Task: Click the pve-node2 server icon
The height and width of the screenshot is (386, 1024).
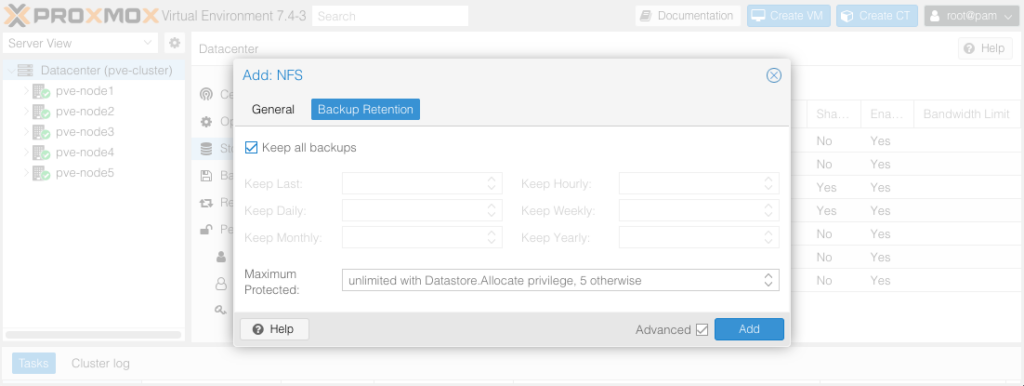Action: (41, 112)
